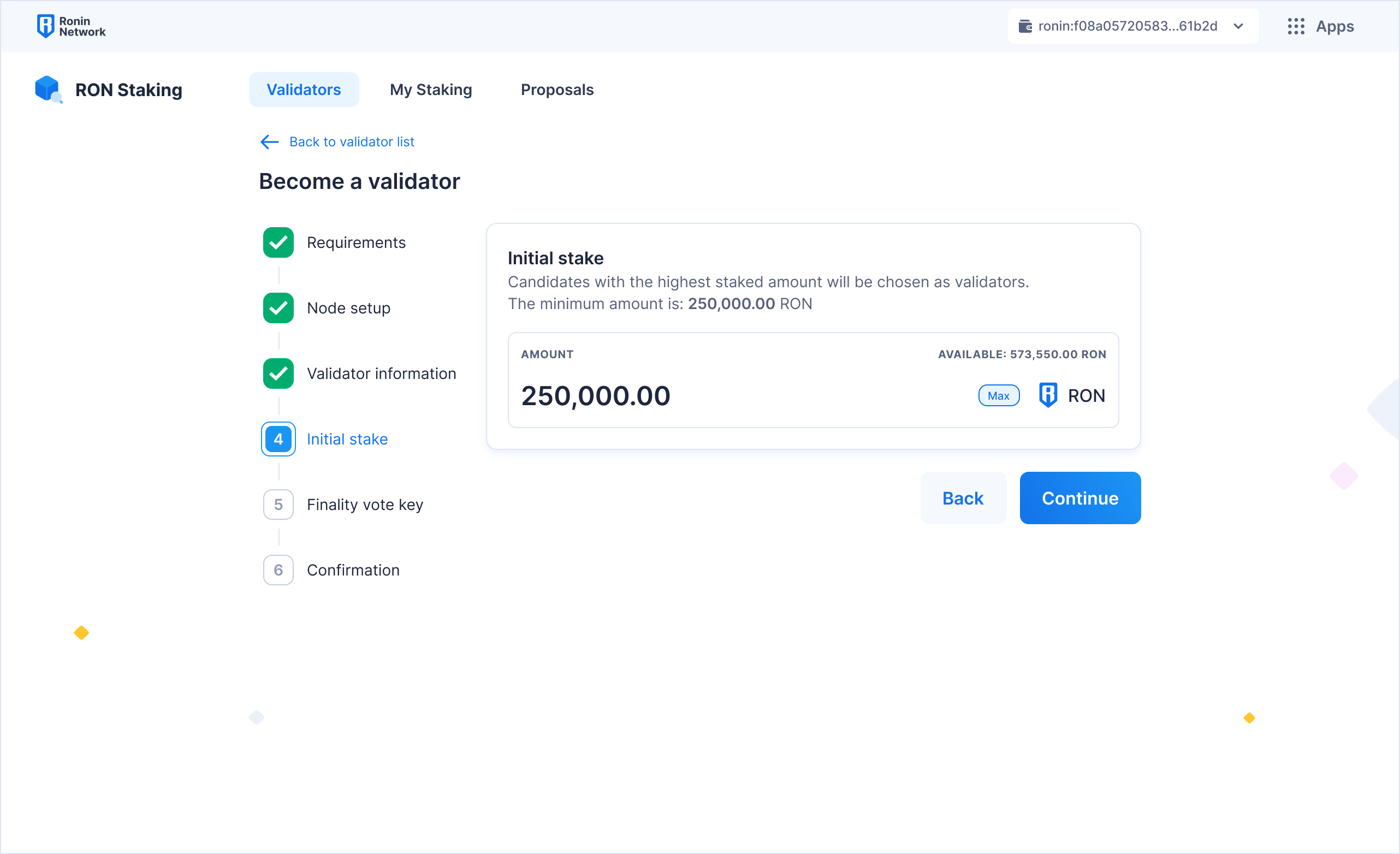Switch to the Validators tab
Screen dimensions: 1400x854
tap(304, 89)
